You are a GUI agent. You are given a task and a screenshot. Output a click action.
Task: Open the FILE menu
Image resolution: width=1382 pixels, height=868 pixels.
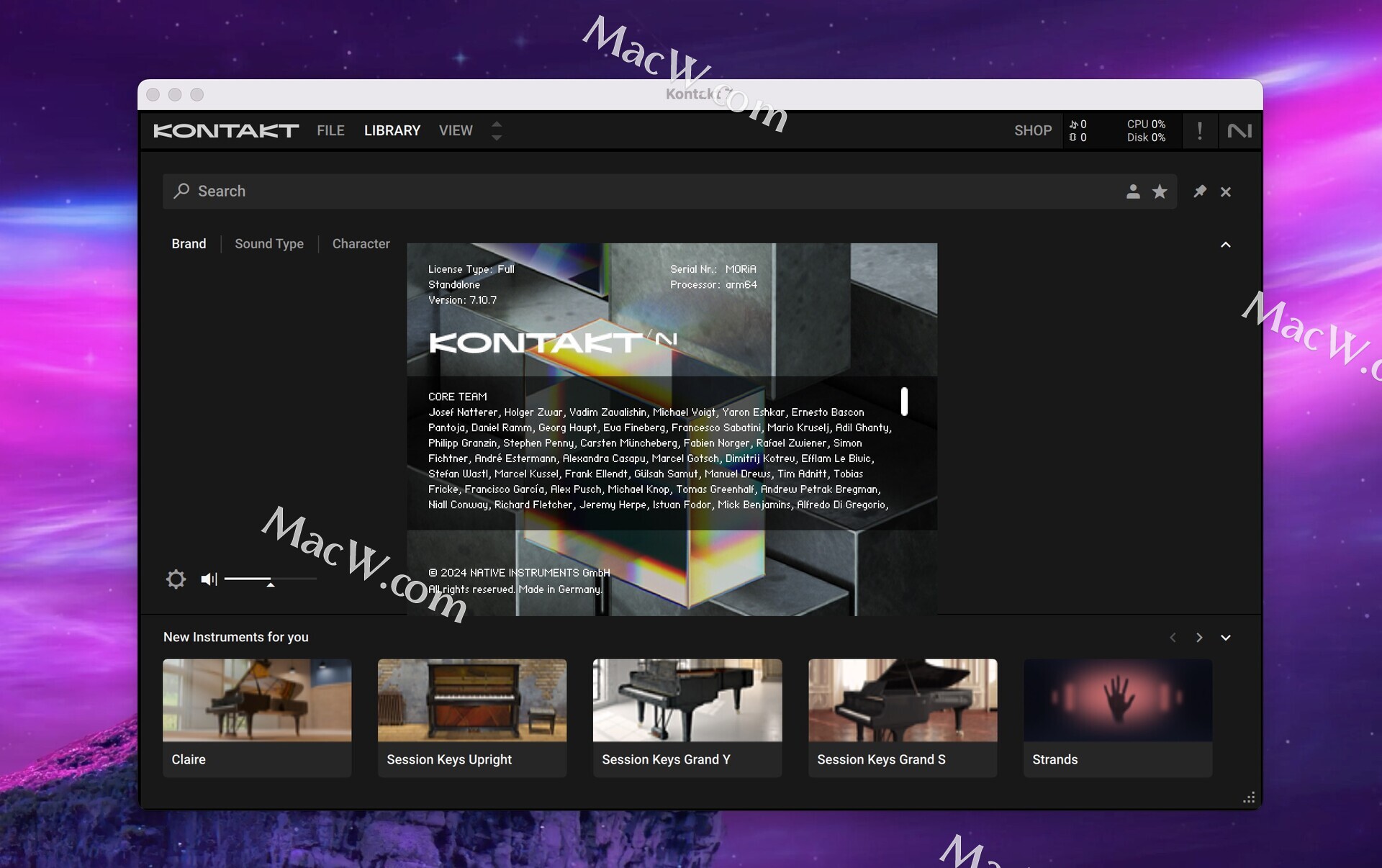click(330, 130)
